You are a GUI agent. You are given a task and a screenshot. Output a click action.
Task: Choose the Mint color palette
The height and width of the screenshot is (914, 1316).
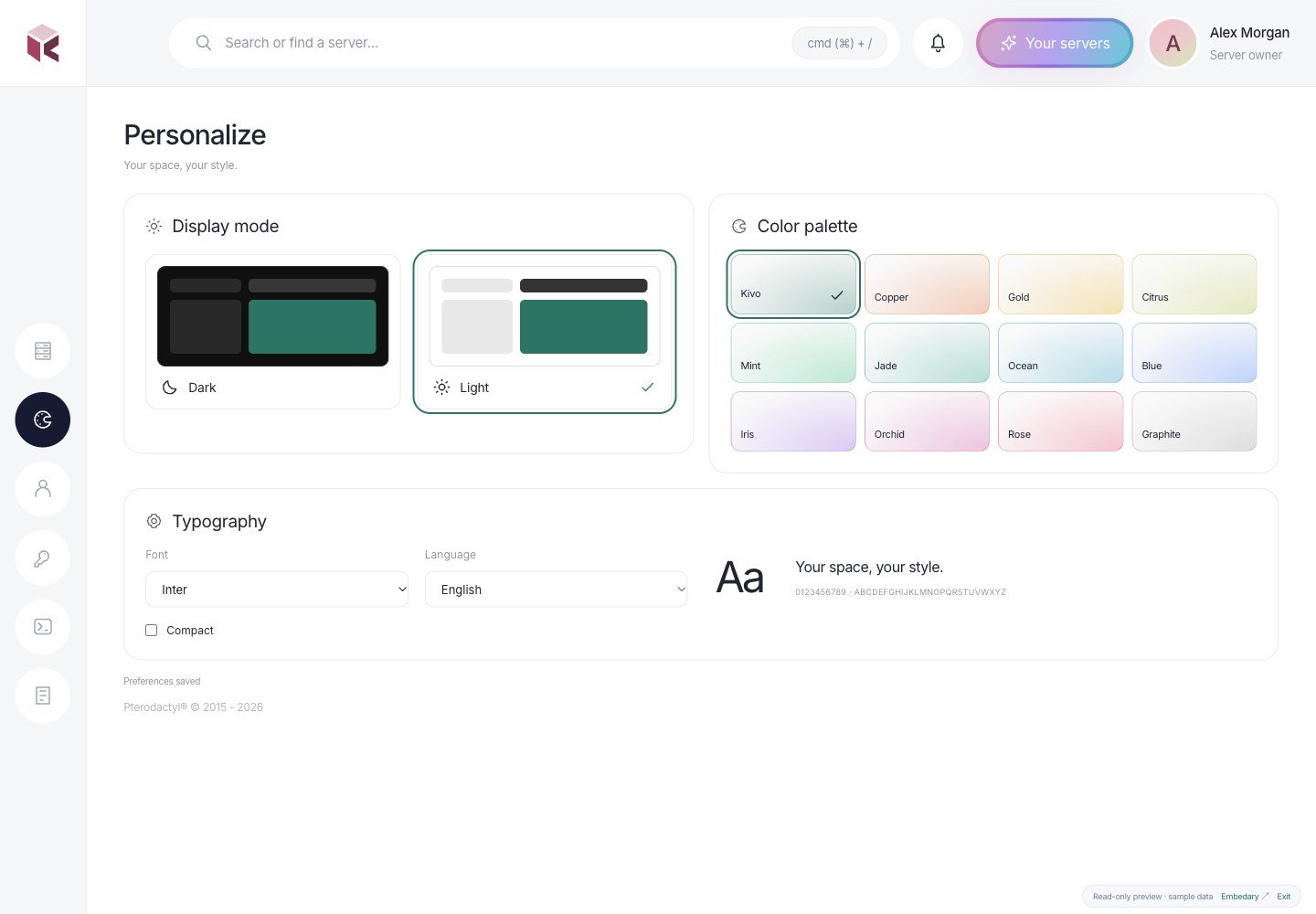pos(793,353)
